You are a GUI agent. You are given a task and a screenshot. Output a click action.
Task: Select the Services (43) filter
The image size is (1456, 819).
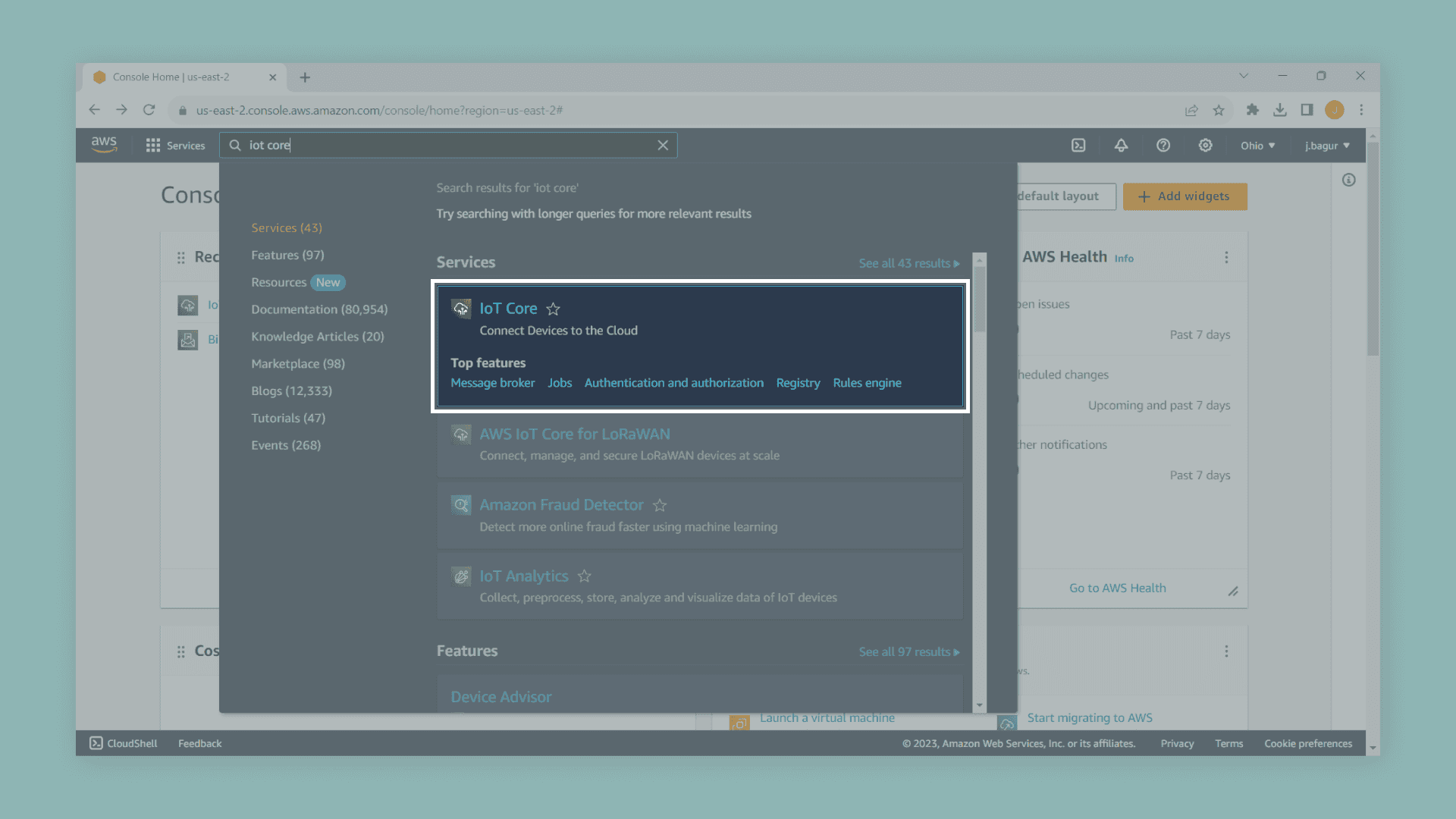coord(287,227)
